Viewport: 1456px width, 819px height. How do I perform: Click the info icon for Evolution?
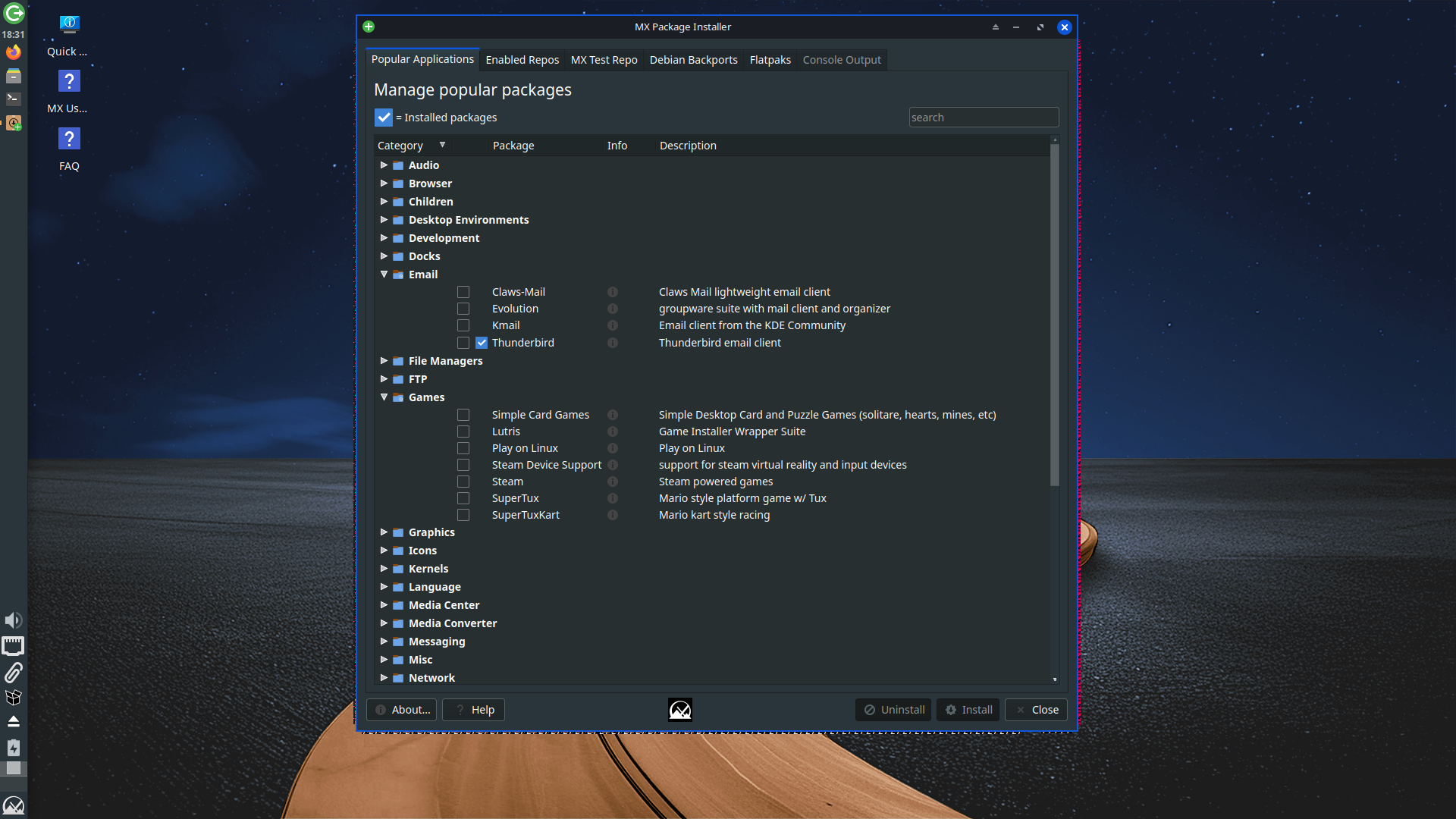tap(613, 309)
